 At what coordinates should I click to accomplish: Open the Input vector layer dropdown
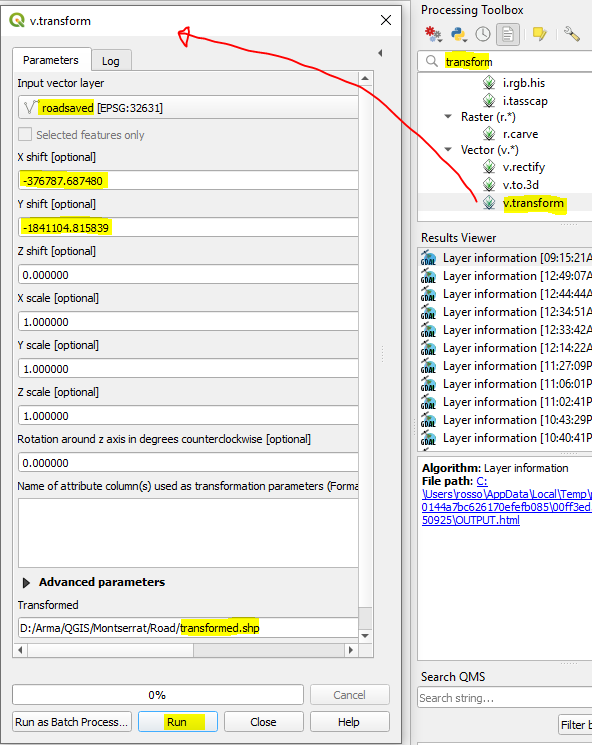[188, 107]
